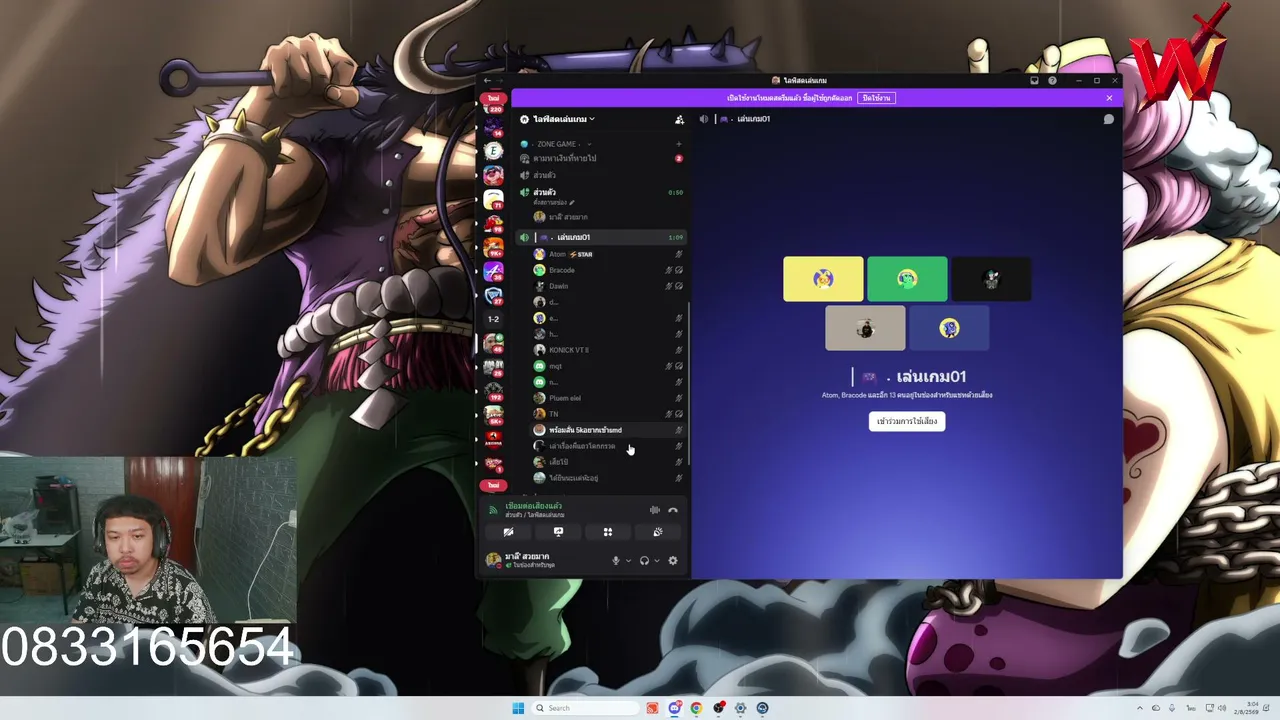
Task: Click the button in the purple banner
Action: (877, 98)
